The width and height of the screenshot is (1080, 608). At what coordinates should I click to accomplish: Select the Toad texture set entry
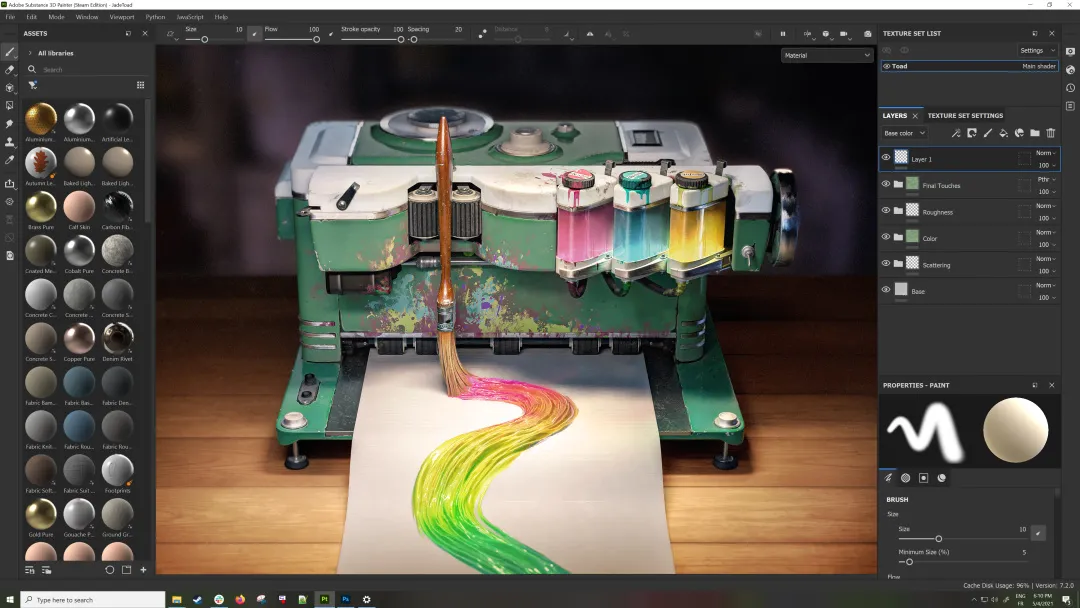point(900,66)
